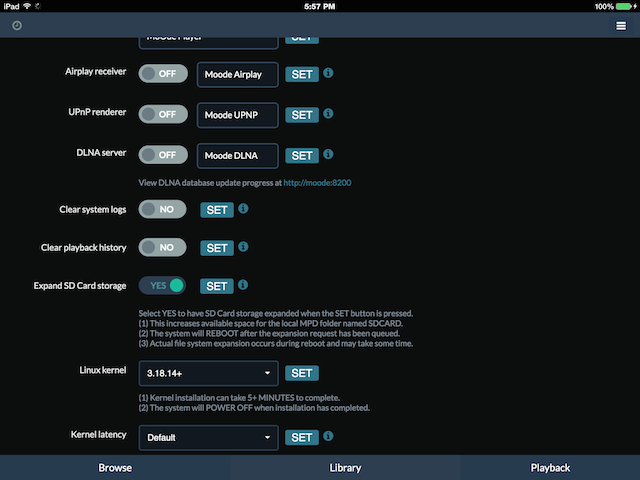This screenshot has width=640, height=480.
Task: Switch to the Playback tab
Action: click(x=550, y=468)
